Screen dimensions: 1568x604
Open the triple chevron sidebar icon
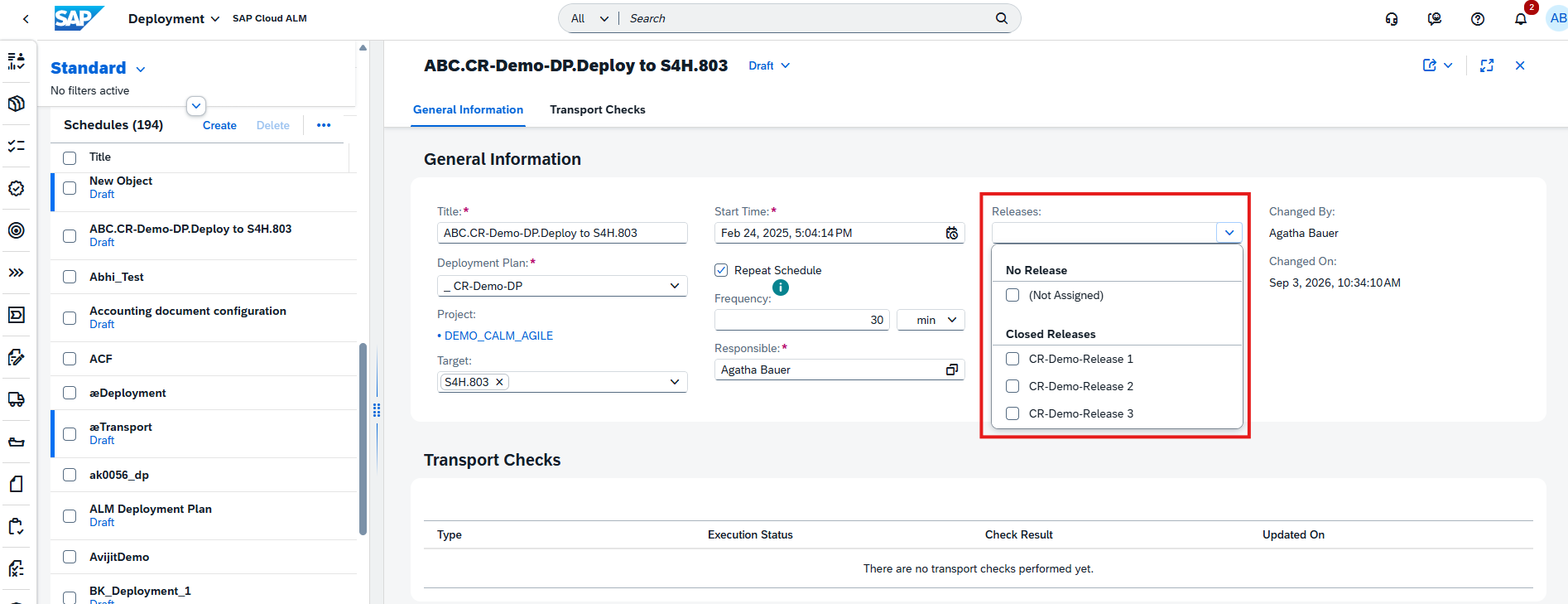point(16,273)
